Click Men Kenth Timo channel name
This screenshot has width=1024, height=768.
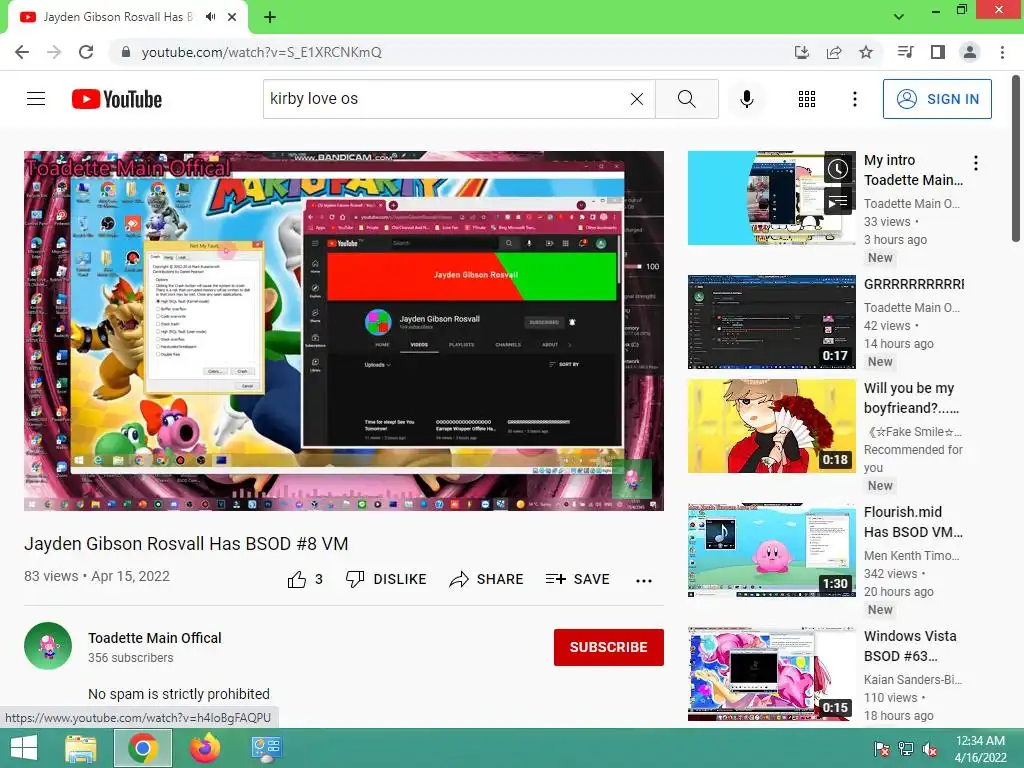coord(912,556)
